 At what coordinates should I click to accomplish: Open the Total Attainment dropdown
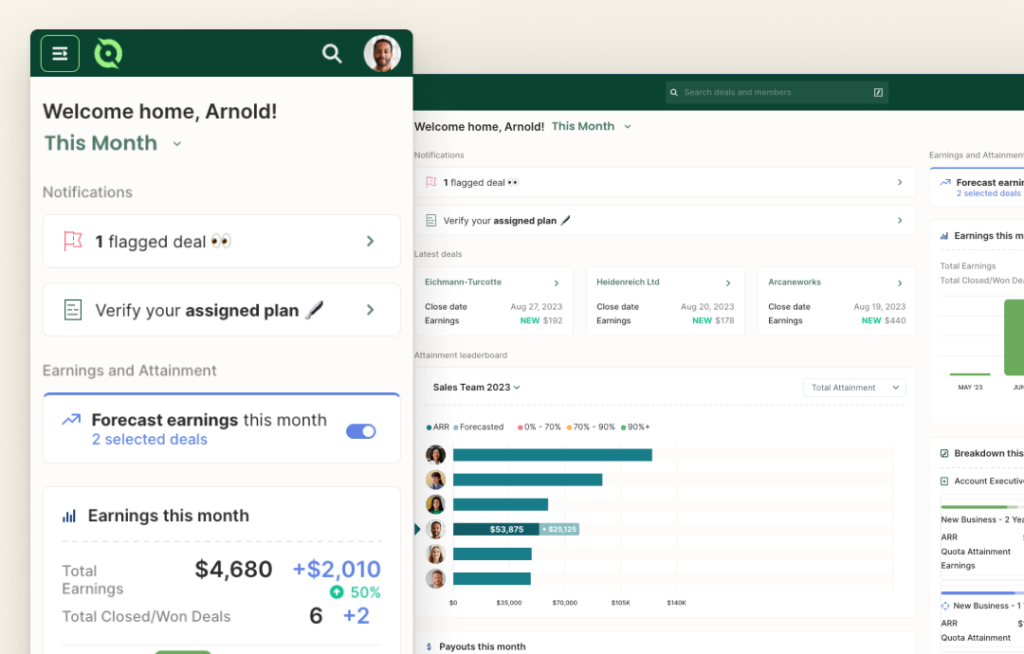point(854,387)
